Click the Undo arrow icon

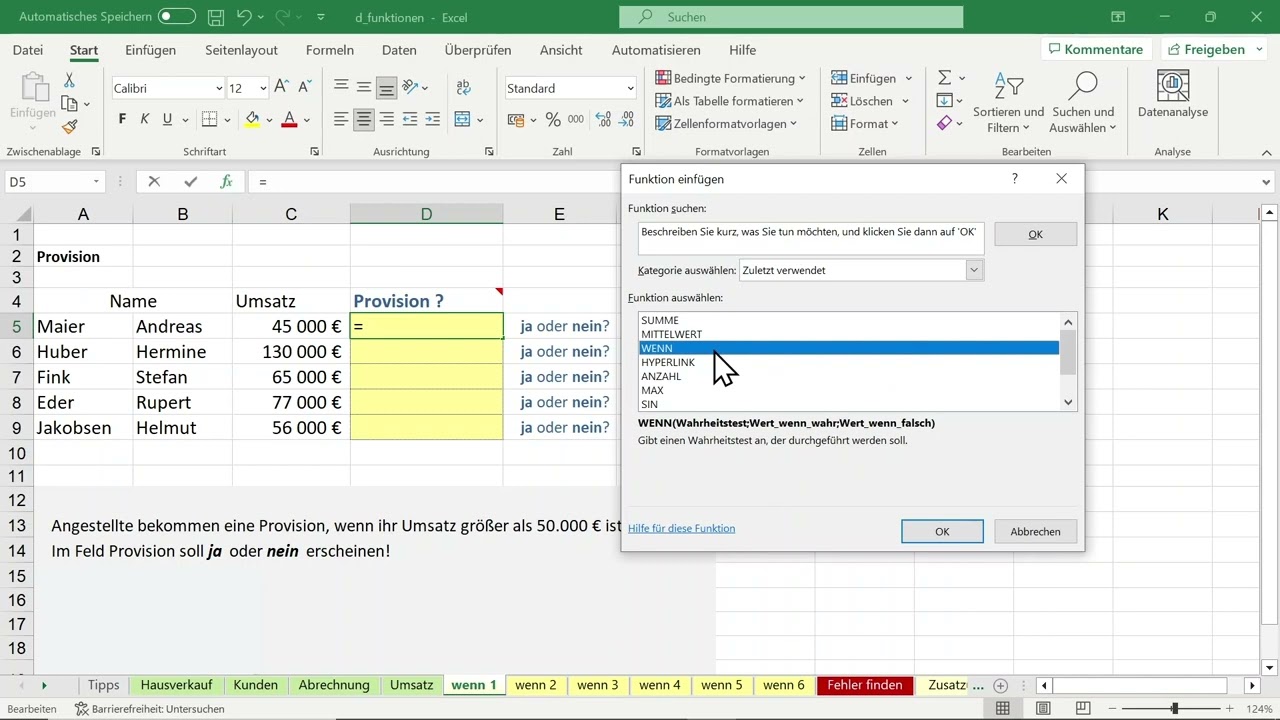[244, 17]
